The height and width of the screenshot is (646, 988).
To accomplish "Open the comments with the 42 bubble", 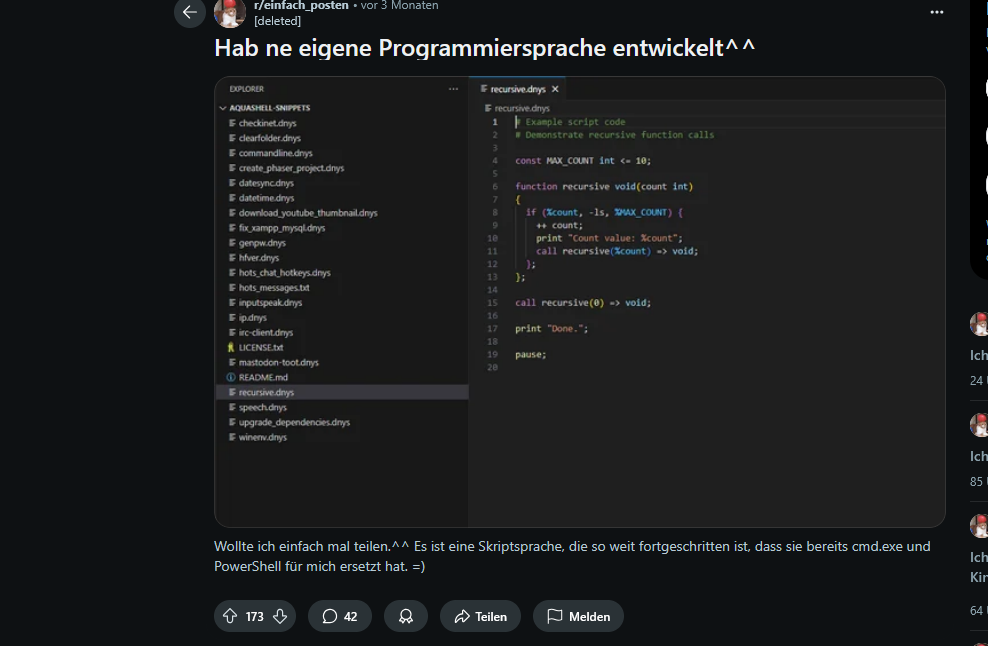I will coord(339,616).
